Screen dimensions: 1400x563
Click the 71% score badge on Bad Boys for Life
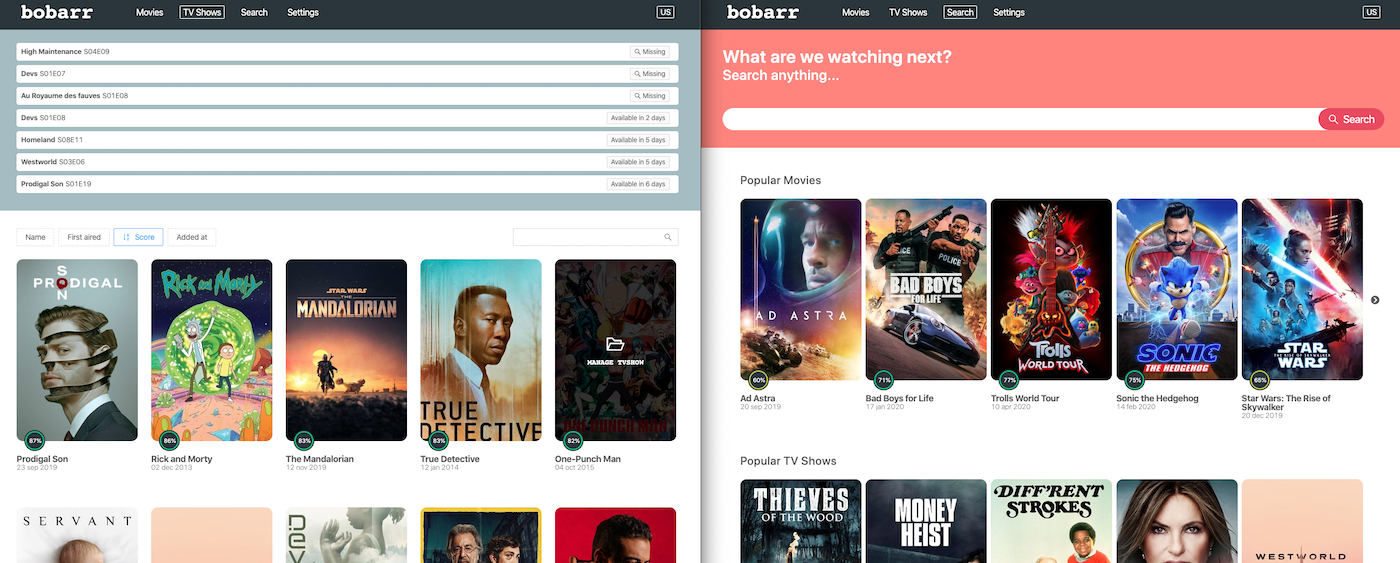point(884,380)
